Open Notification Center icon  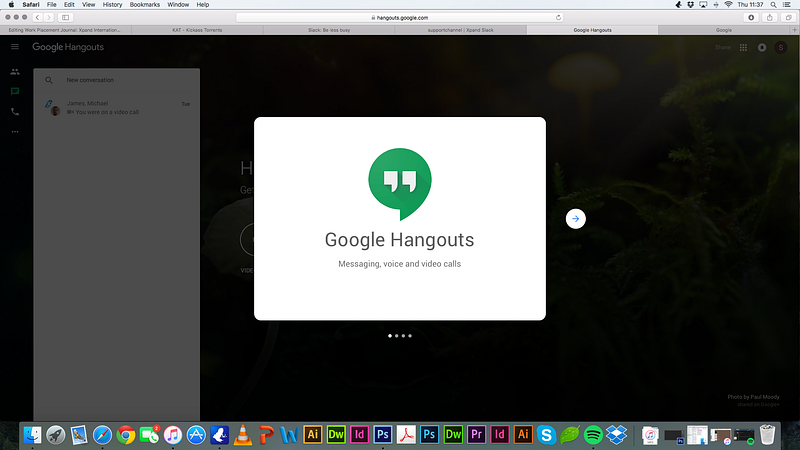coord(787,5)
